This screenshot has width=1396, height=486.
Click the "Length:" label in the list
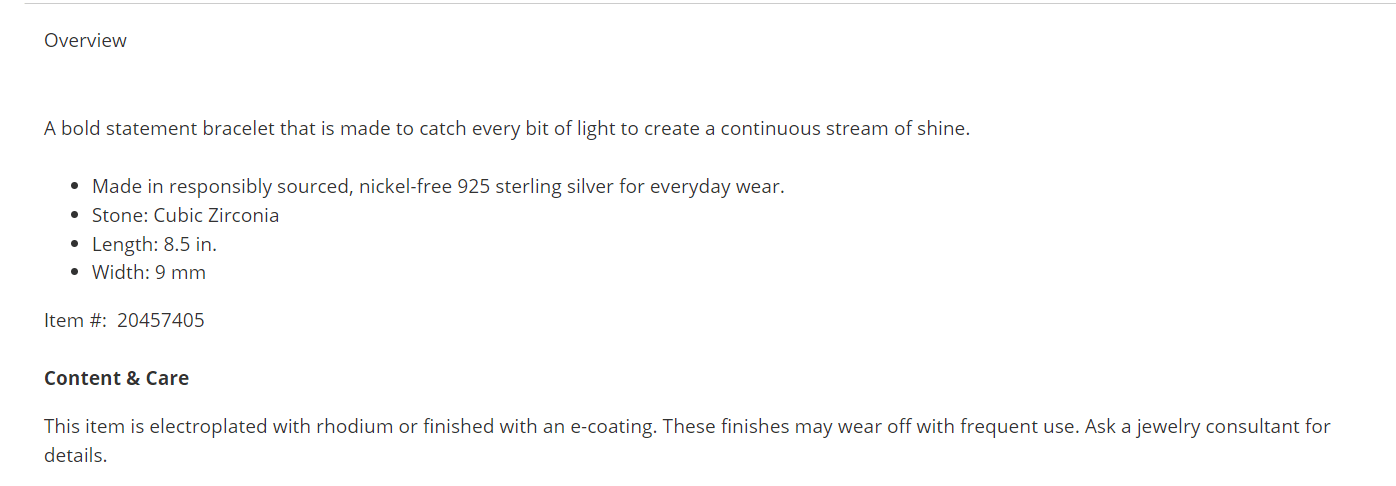126,245
